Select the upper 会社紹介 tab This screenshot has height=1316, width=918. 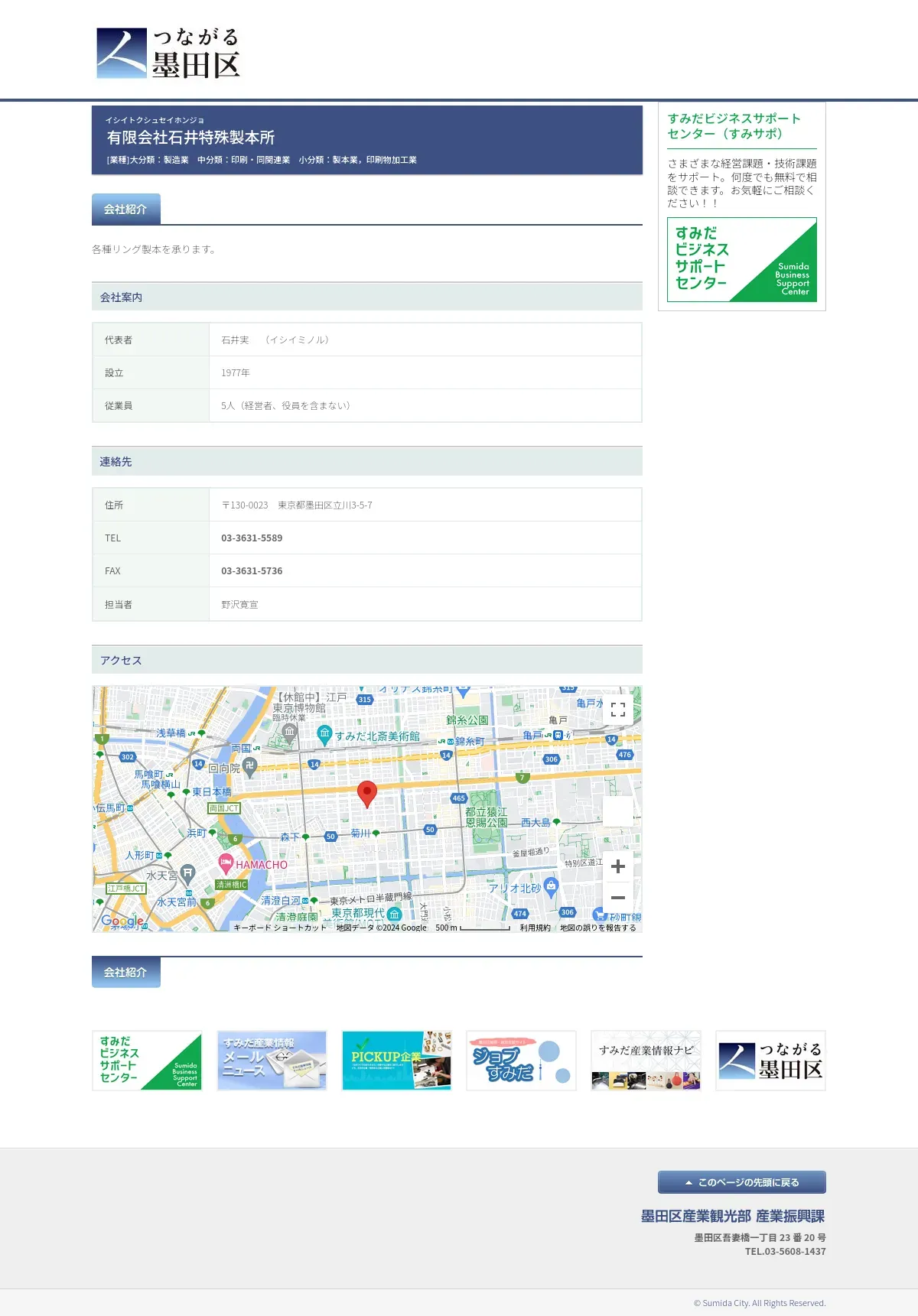pyautogui.click(x=125, y=209)
